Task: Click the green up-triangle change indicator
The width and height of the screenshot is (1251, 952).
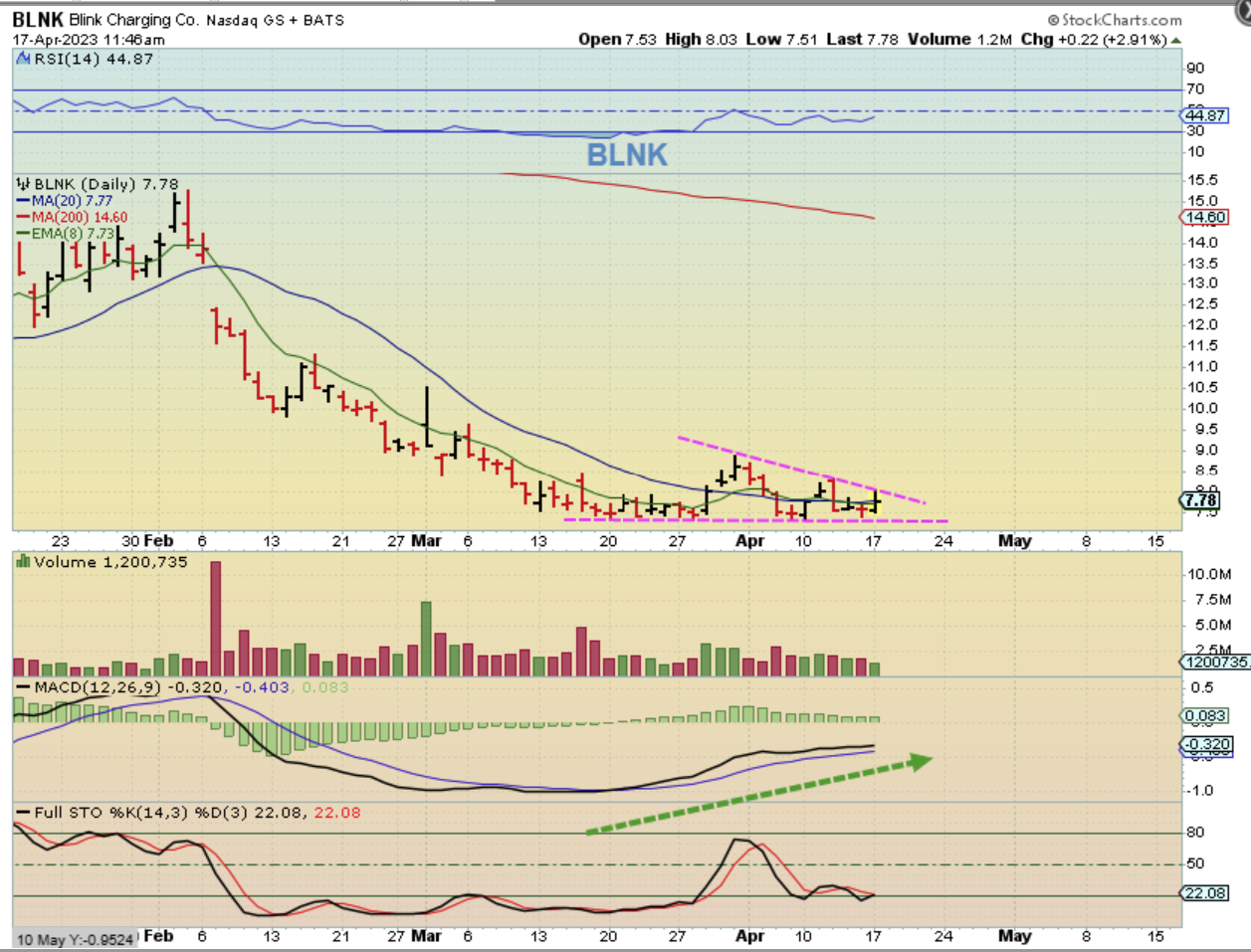Action: [x=1176, y=40]
